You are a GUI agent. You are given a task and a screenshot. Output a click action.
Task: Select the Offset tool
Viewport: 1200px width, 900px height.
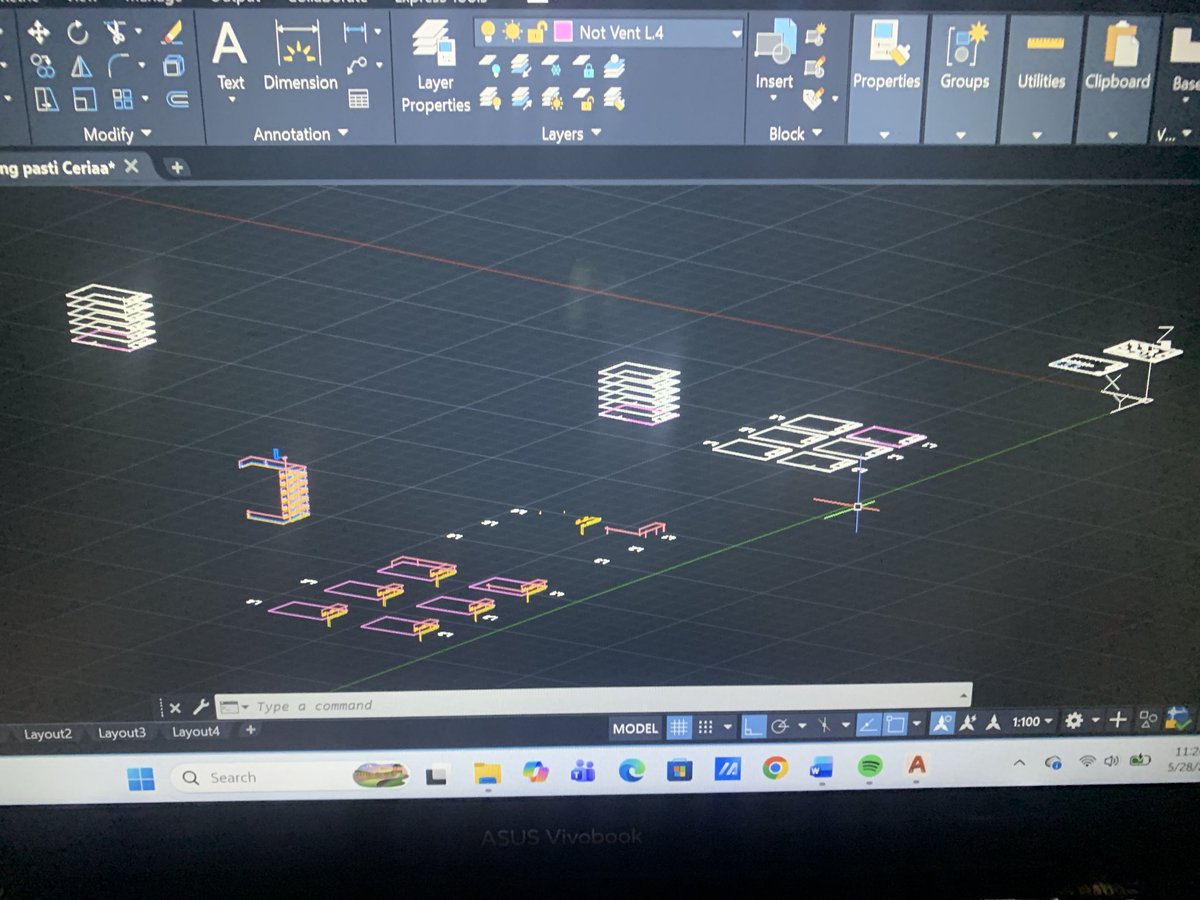point(177,98)
